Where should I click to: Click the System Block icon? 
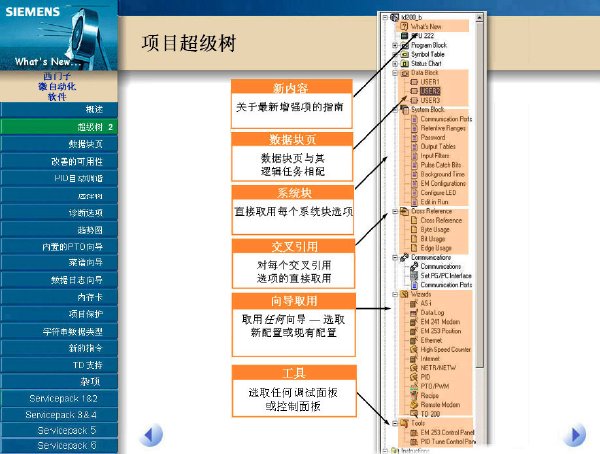(x=404, y=109)
